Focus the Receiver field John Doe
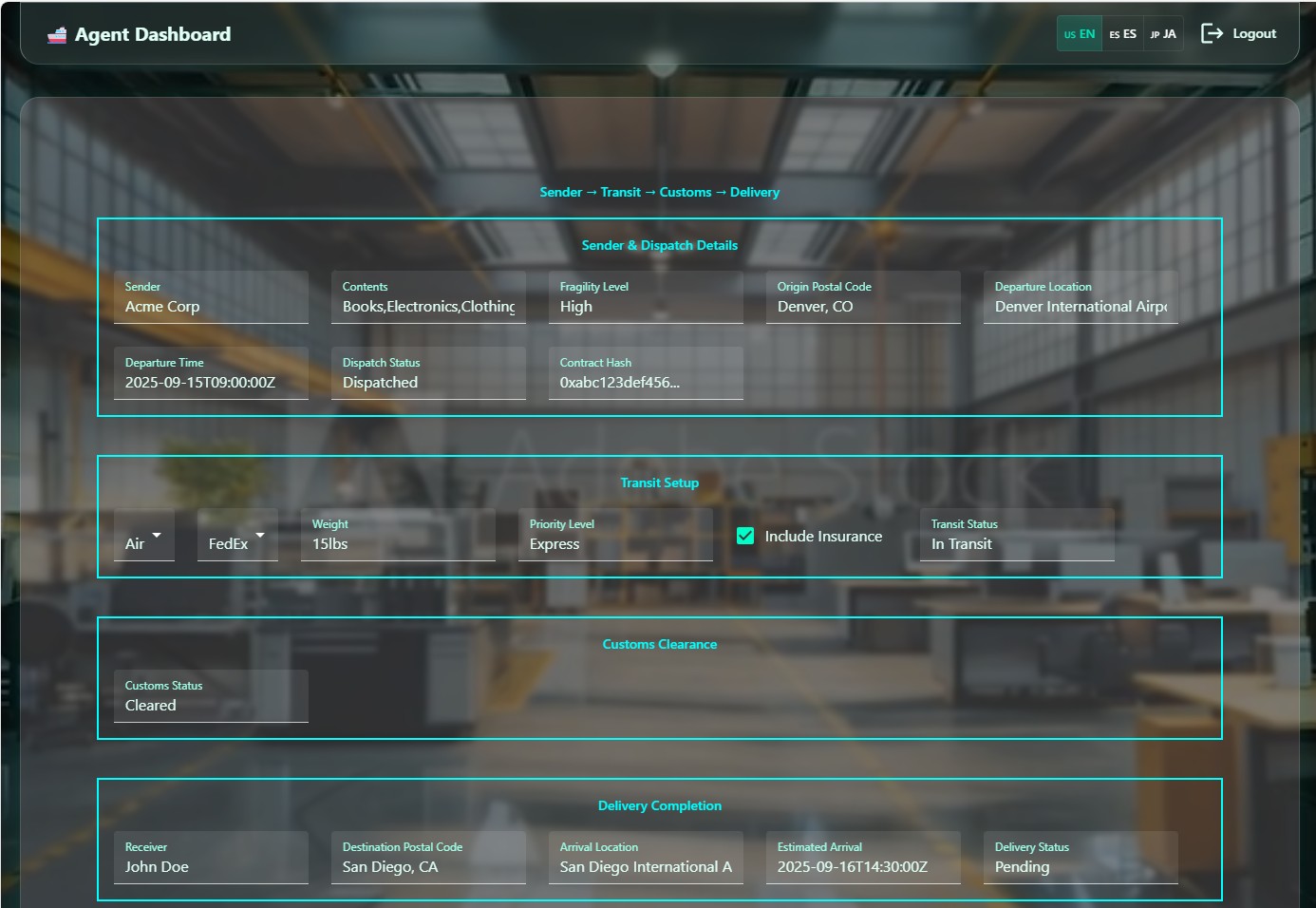The image size is (1316, 908). pyautogui.click(x=211, y=866)
